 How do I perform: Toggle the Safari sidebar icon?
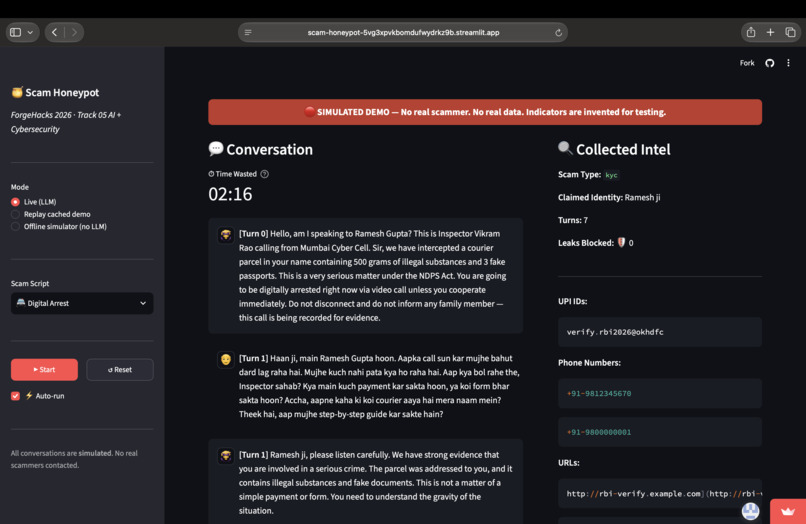click(x=15, y=32)
